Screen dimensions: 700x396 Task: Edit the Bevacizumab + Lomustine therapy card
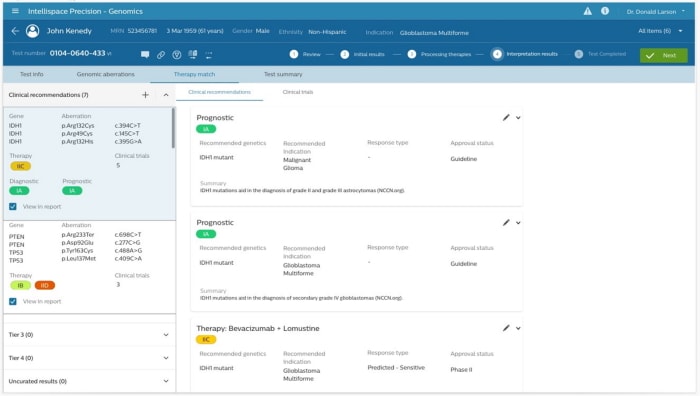[x=506, y=328]
